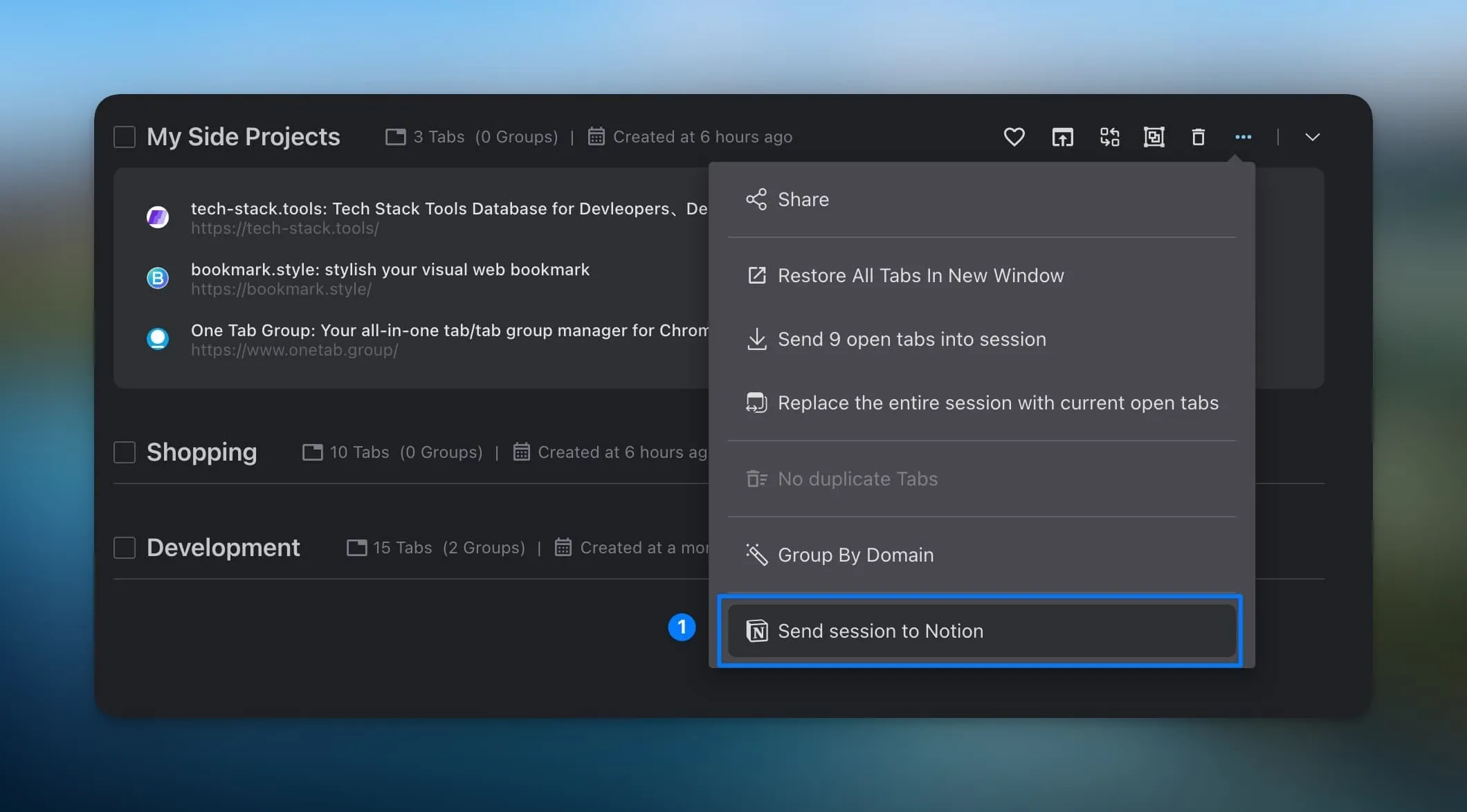The image size is (1467, 812).
Task: Click Send 9 open tabs into session
Action: (912, 339)
